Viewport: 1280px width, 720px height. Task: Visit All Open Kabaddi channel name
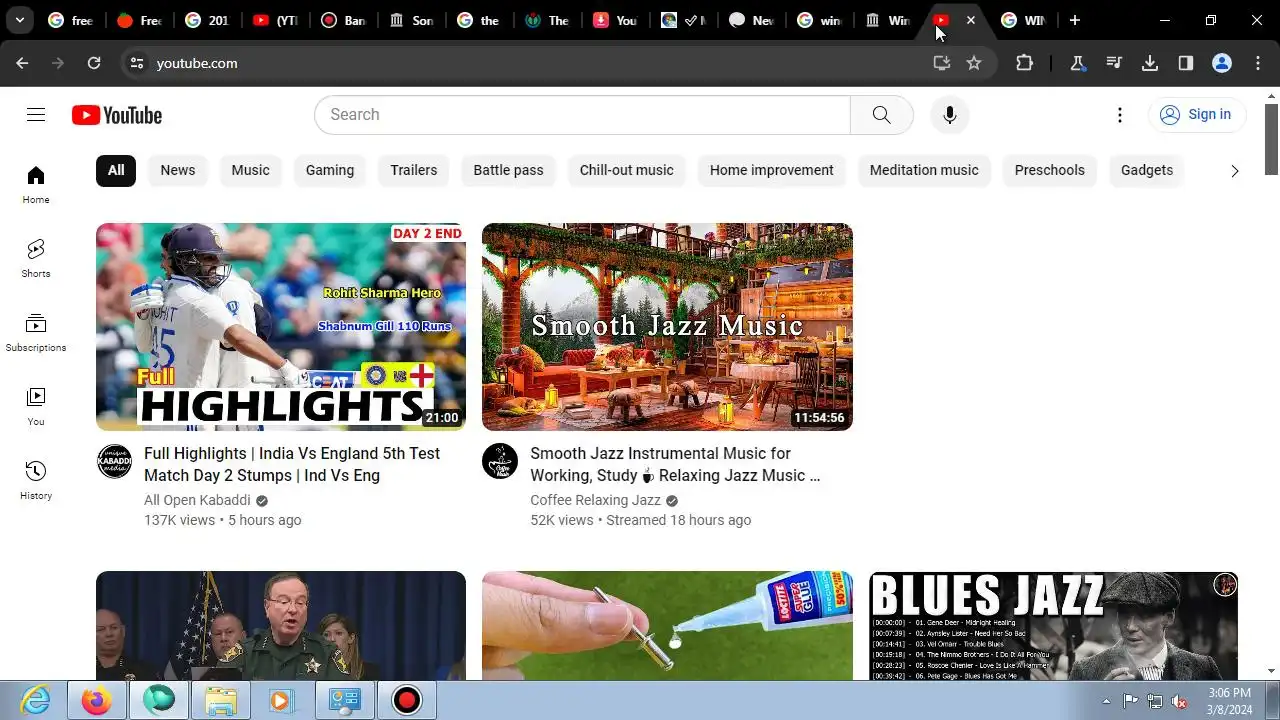pos(197,500)
